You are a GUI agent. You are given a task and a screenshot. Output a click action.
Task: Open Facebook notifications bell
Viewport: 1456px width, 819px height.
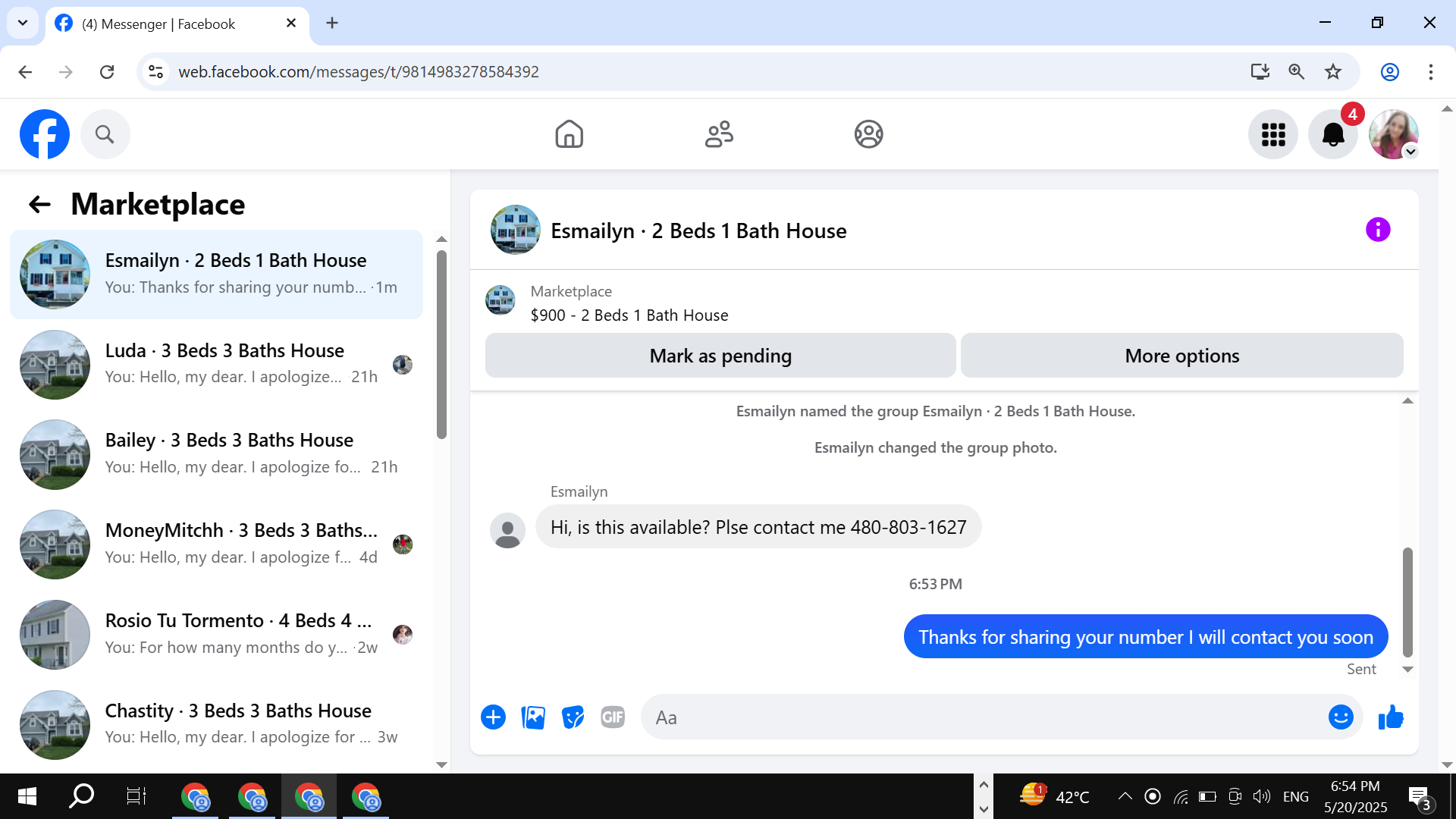coord(1332,135)
